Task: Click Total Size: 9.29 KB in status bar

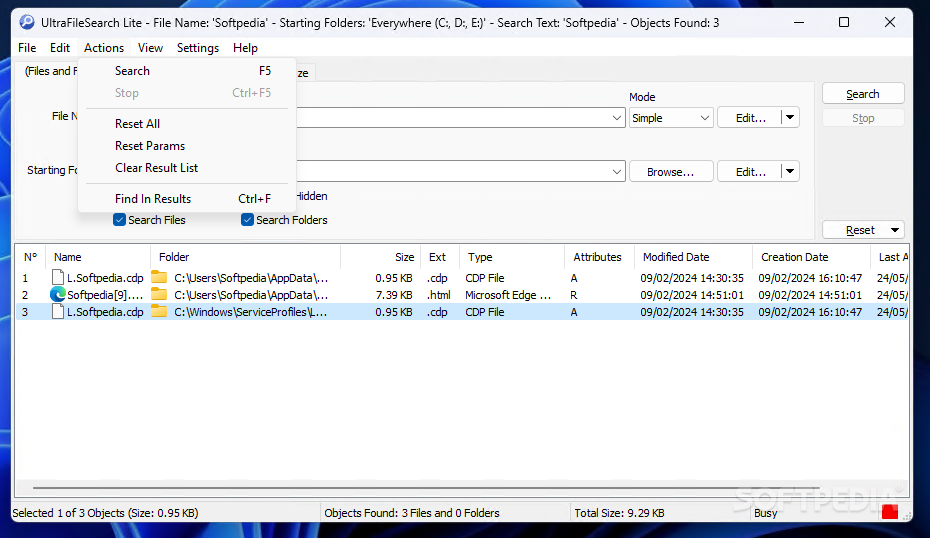Action: [619, 513]
